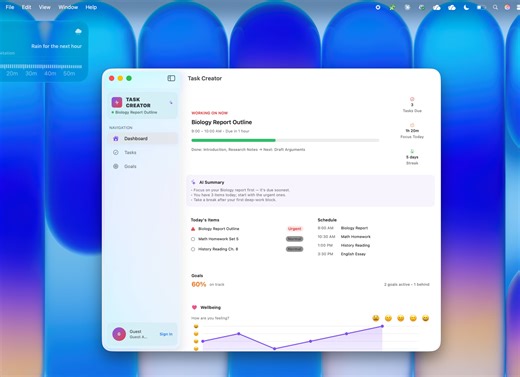Click the precipitation timeline in weather widget
The image size is (520, 377).
tap(41, 66)
